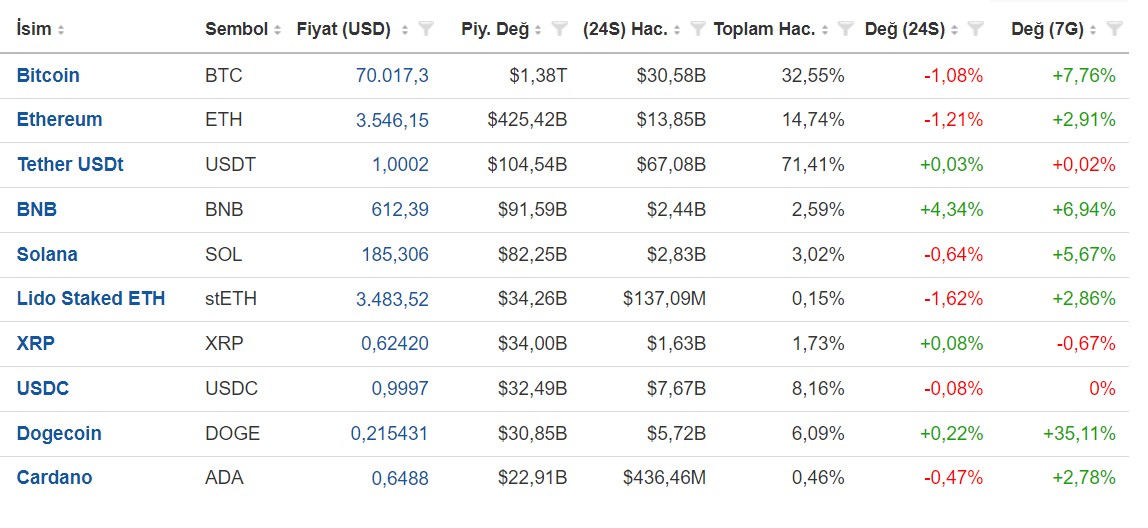Click Bitcoin's price 70.017,3

tap(392, 75)
